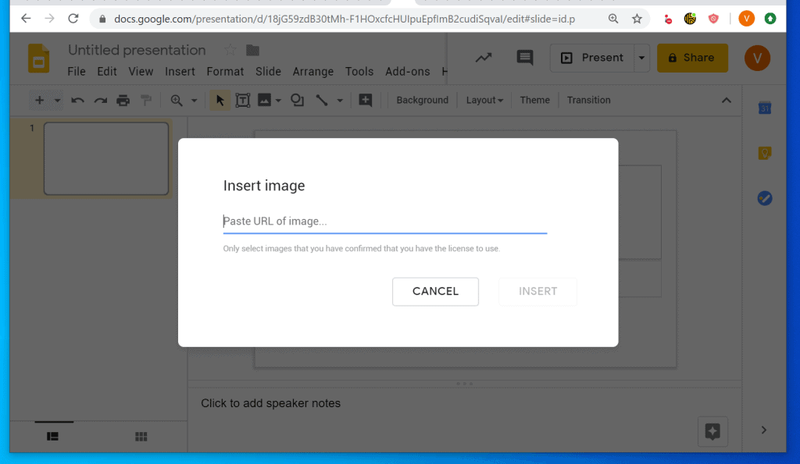Click the insert image icon

(264, 100)
